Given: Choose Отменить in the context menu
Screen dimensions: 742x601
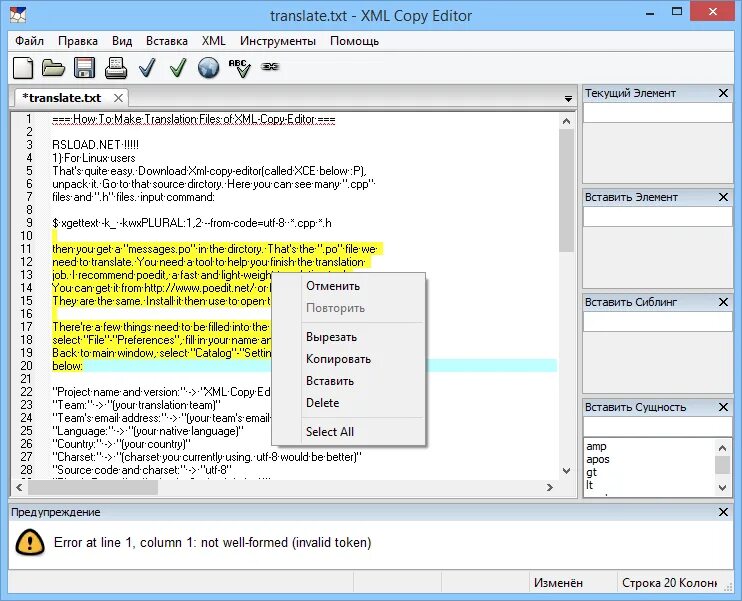Looking at the screenshot, I should [349, 286].
